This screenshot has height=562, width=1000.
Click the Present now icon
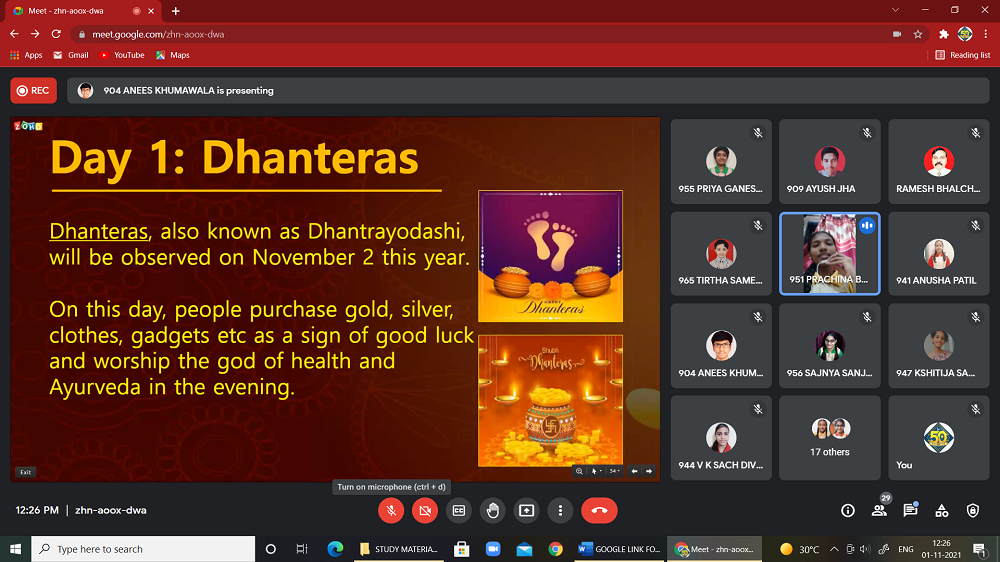point(527,510)
